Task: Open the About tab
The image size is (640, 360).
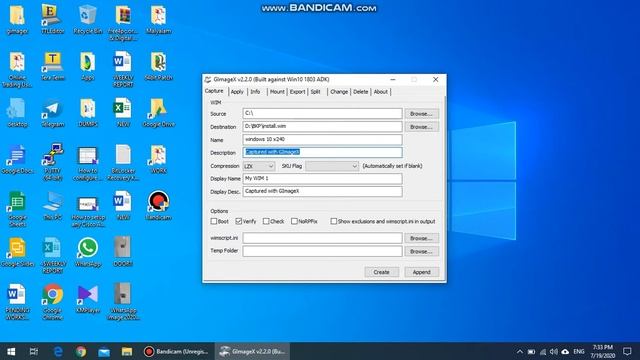Action: tap(380, 92)
